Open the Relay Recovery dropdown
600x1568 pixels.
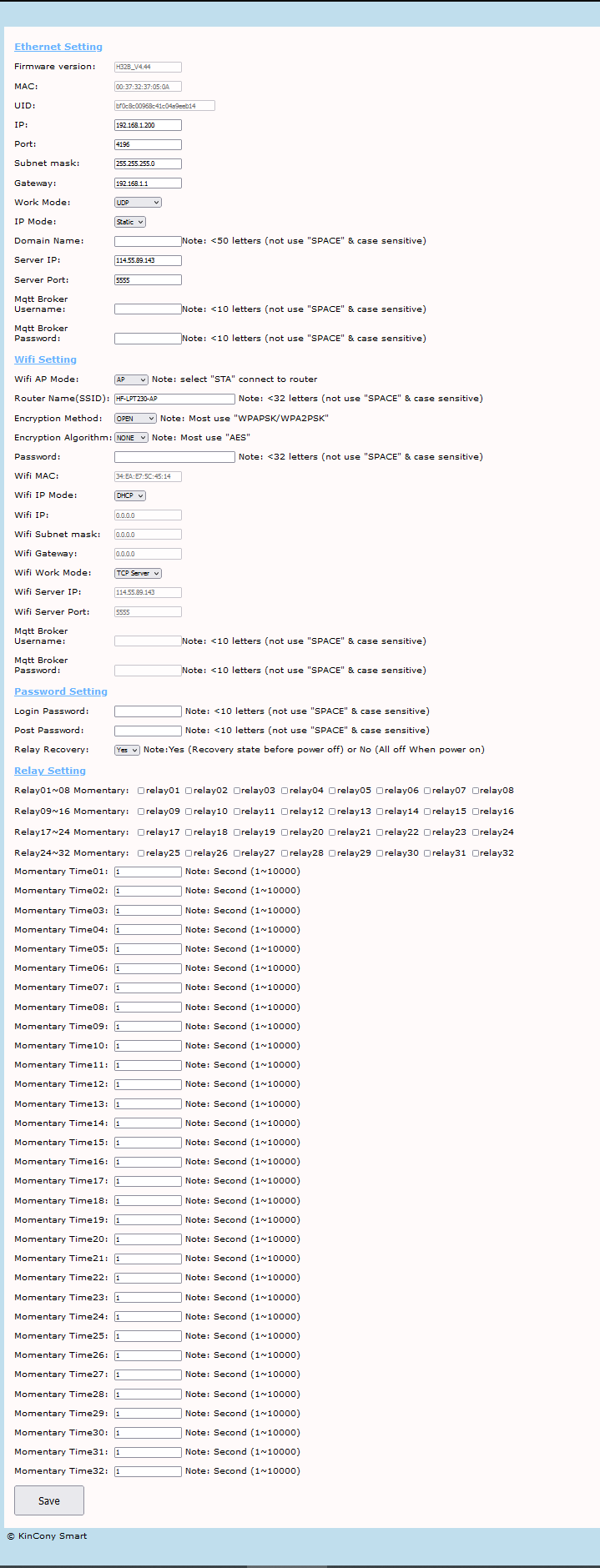point(127,750)
